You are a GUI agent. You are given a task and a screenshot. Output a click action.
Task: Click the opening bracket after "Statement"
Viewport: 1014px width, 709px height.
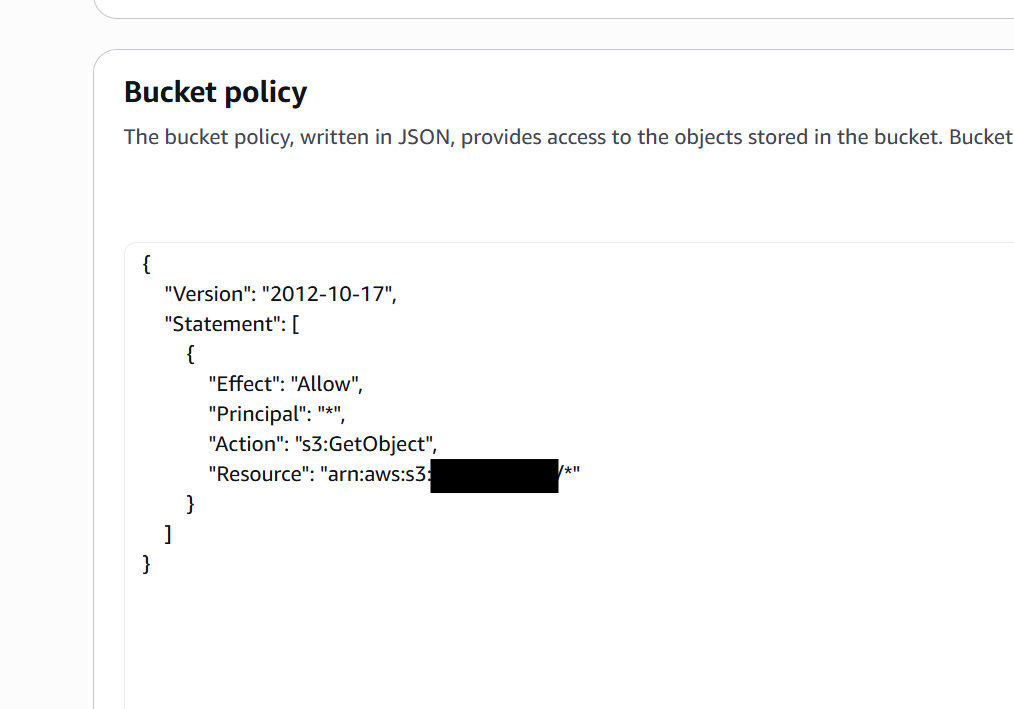click(297, 324)
